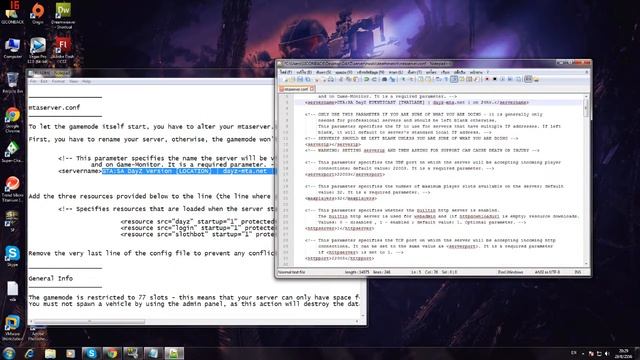Open the File menu in the Notepad window
Image resolution: width=640 pixels, height=360 pixels.
click(33, 81)
